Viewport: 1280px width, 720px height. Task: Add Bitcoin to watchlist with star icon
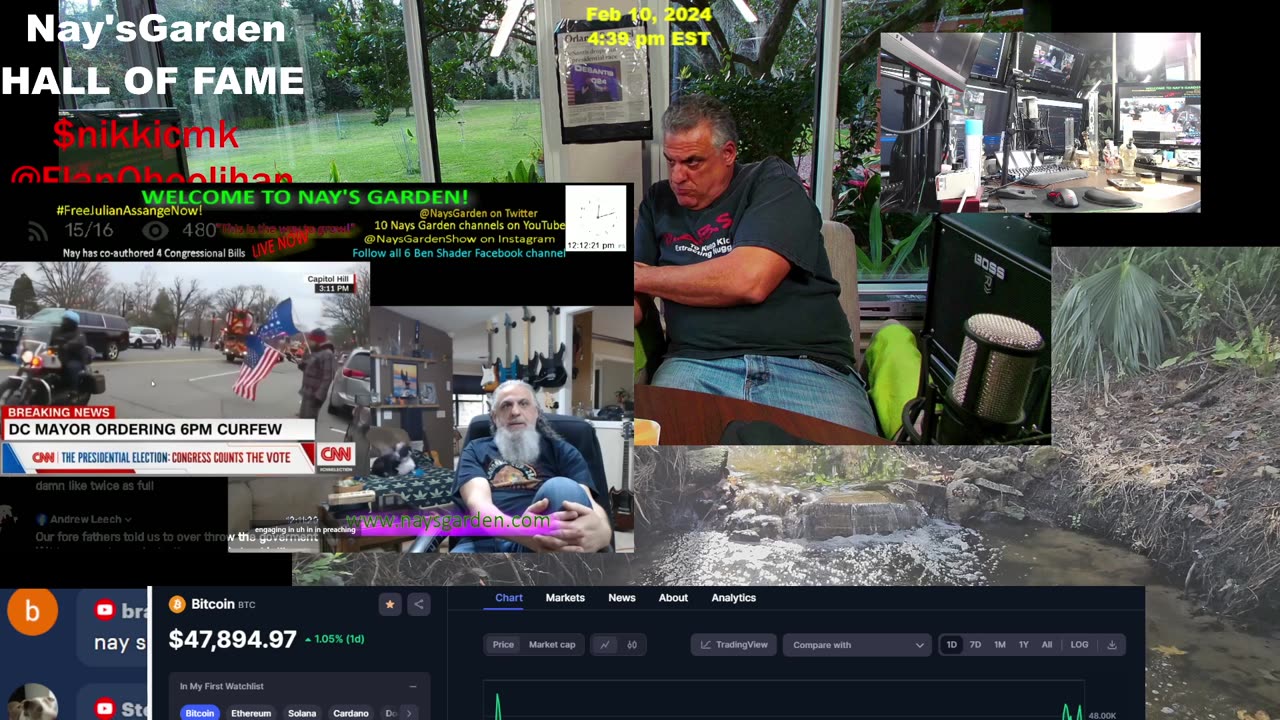(x=390, y=604)
